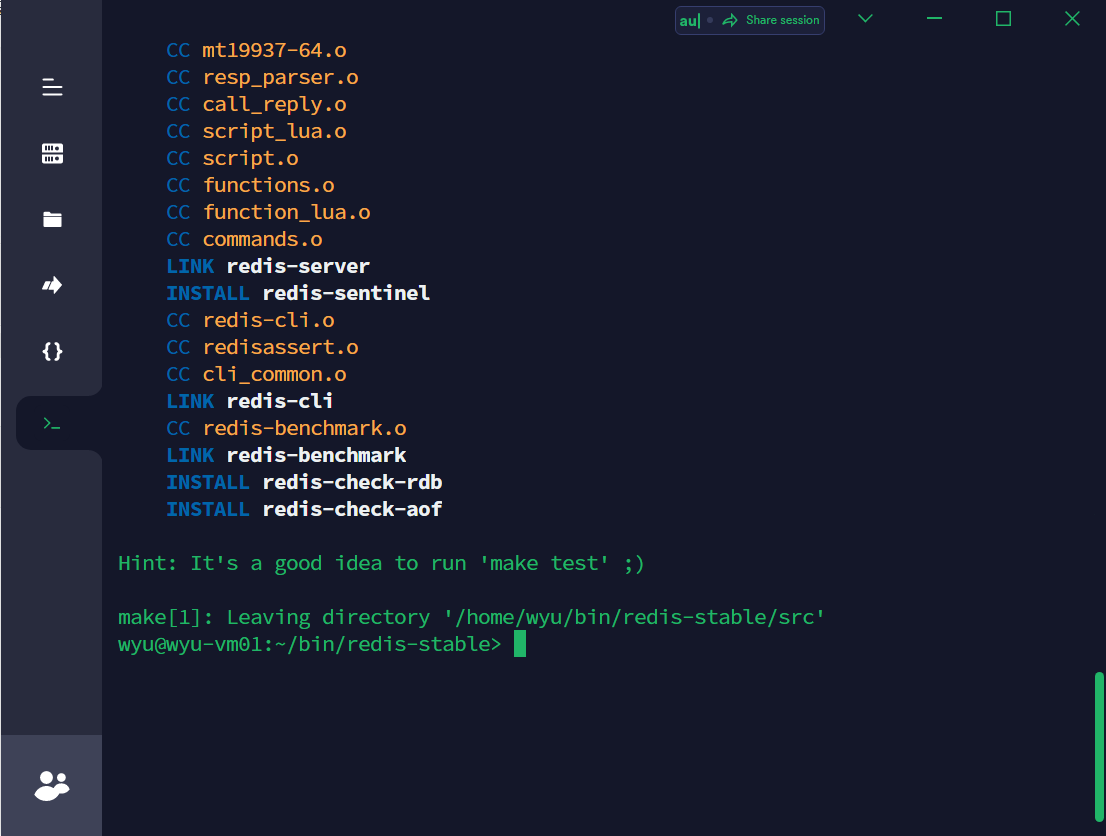1106x836 pixels.
Task: Click the green vertical scrollbar thumb
Action: click(x=1099, y=746)
